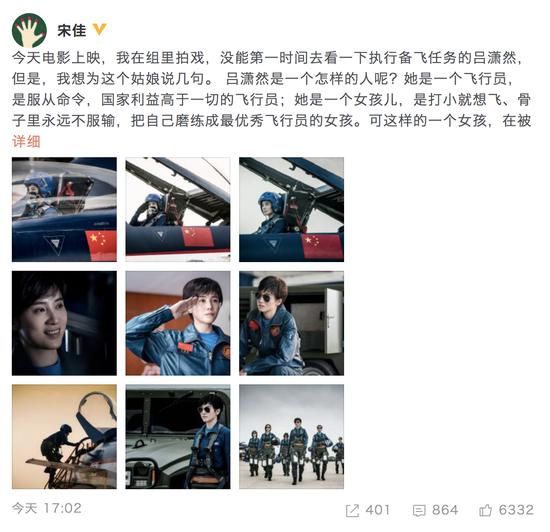Click the gold verified V badge
This screenshot has height=532, width=550.
[99, 30]
